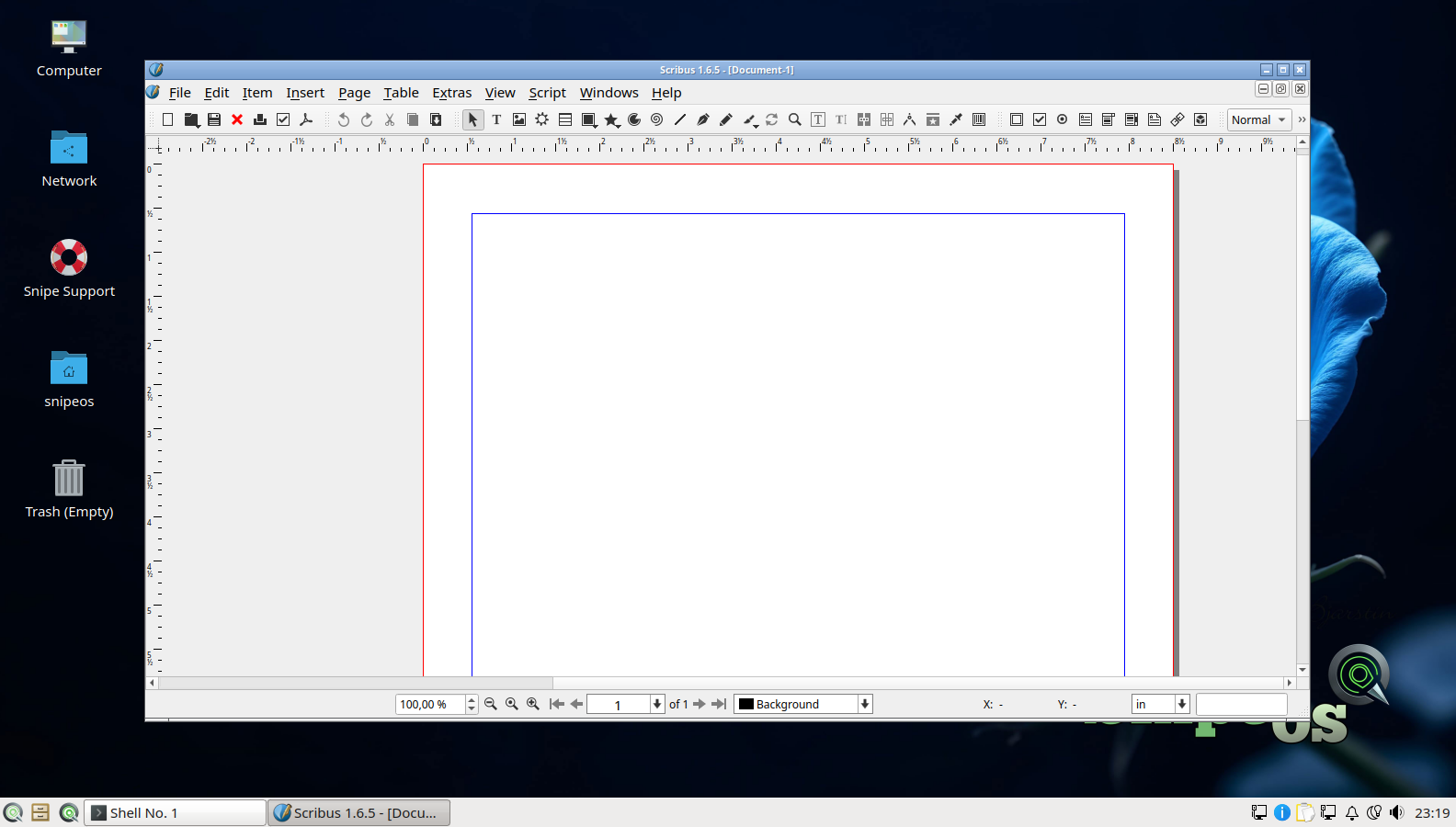
Task: Open the Normal preview mode dropdown
Action: point(1259,119)
